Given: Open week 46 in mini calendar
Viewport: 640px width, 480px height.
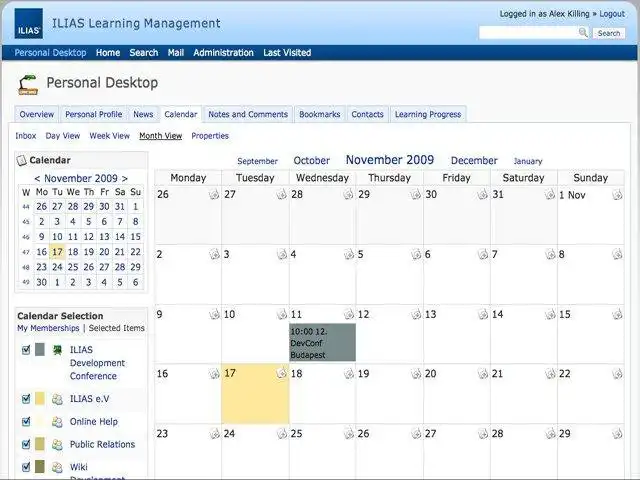Looking at the screenshot, I should pos(26,237).
